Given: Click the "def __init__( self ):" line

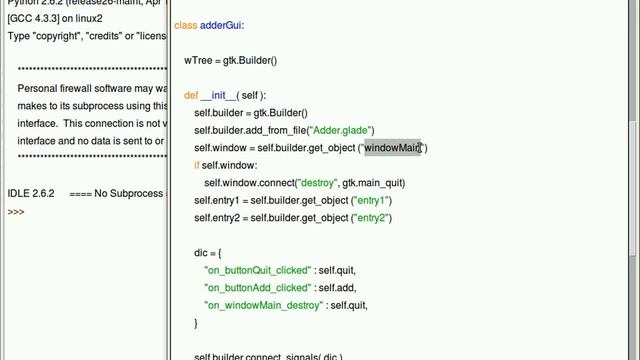Looking at the screenshot, I should (225, 96).
